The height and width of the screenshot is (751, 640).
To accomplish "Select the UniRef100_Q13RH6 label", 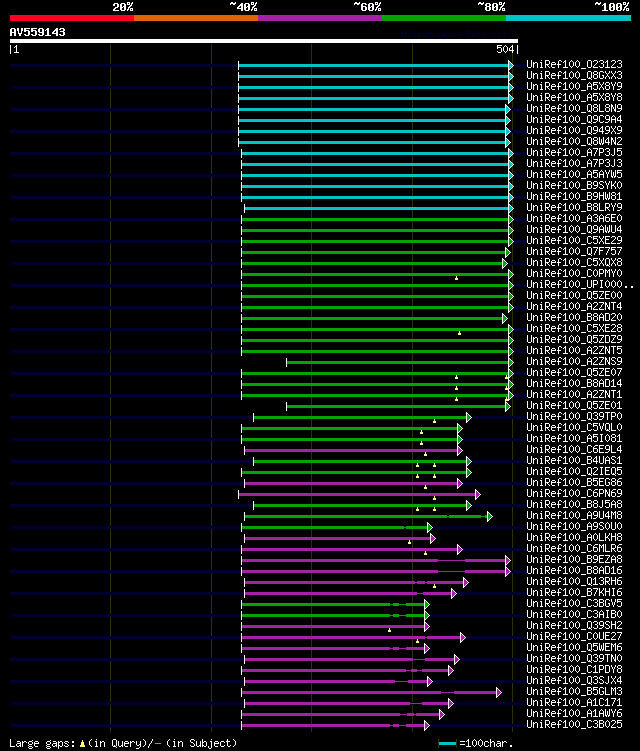I will point(574,582).
